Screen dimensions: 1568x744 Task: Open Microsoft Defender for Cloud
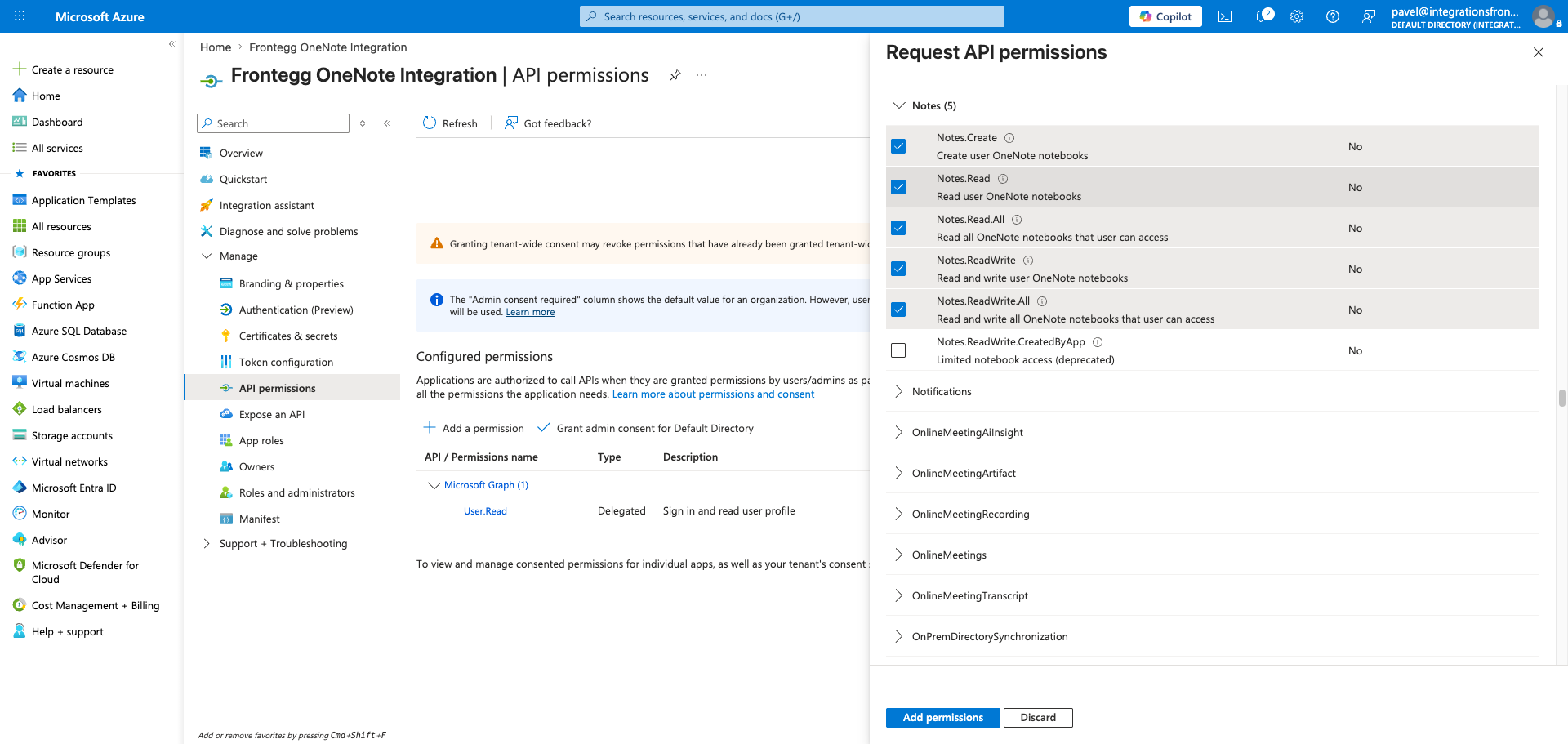click(x=85, y=572)
